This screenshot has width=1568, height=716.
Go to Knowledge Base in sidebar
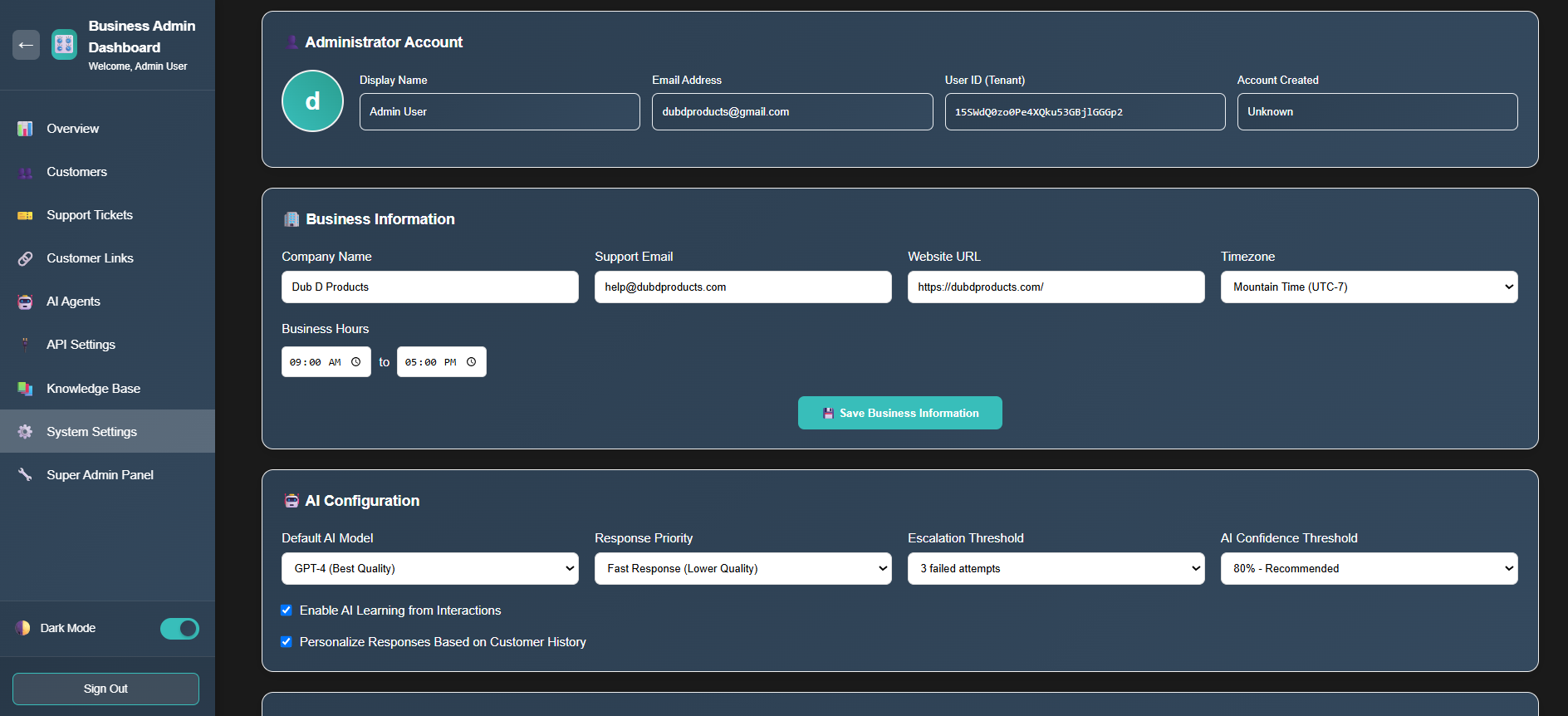[x=93, y=389]
